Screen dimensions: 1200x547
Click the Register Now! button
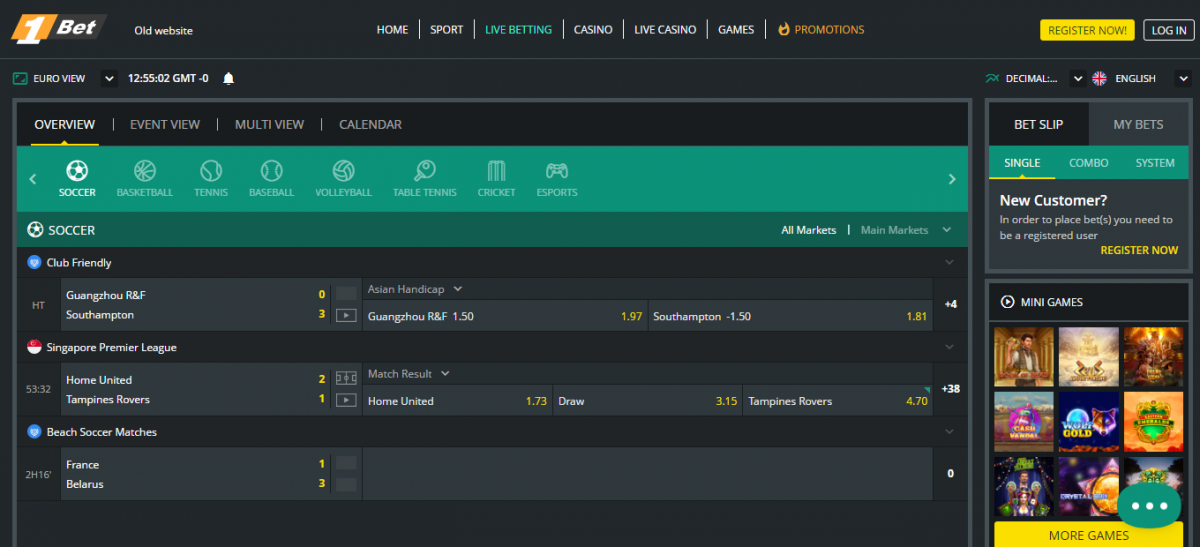pyautogui.click(x=1087, y=30)
